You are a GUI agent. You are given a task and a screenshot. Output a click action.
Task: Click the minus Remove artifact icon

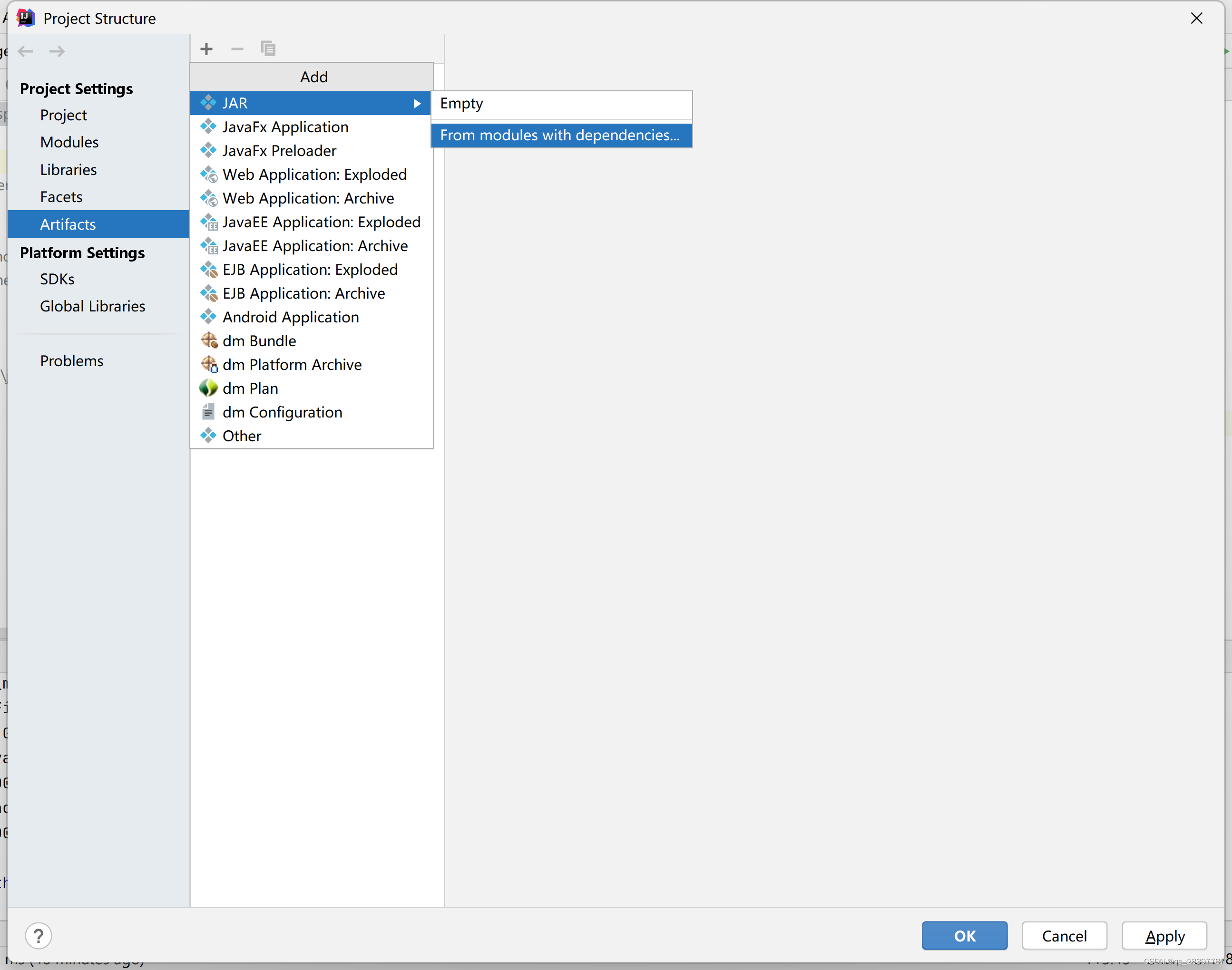point(237,49)
